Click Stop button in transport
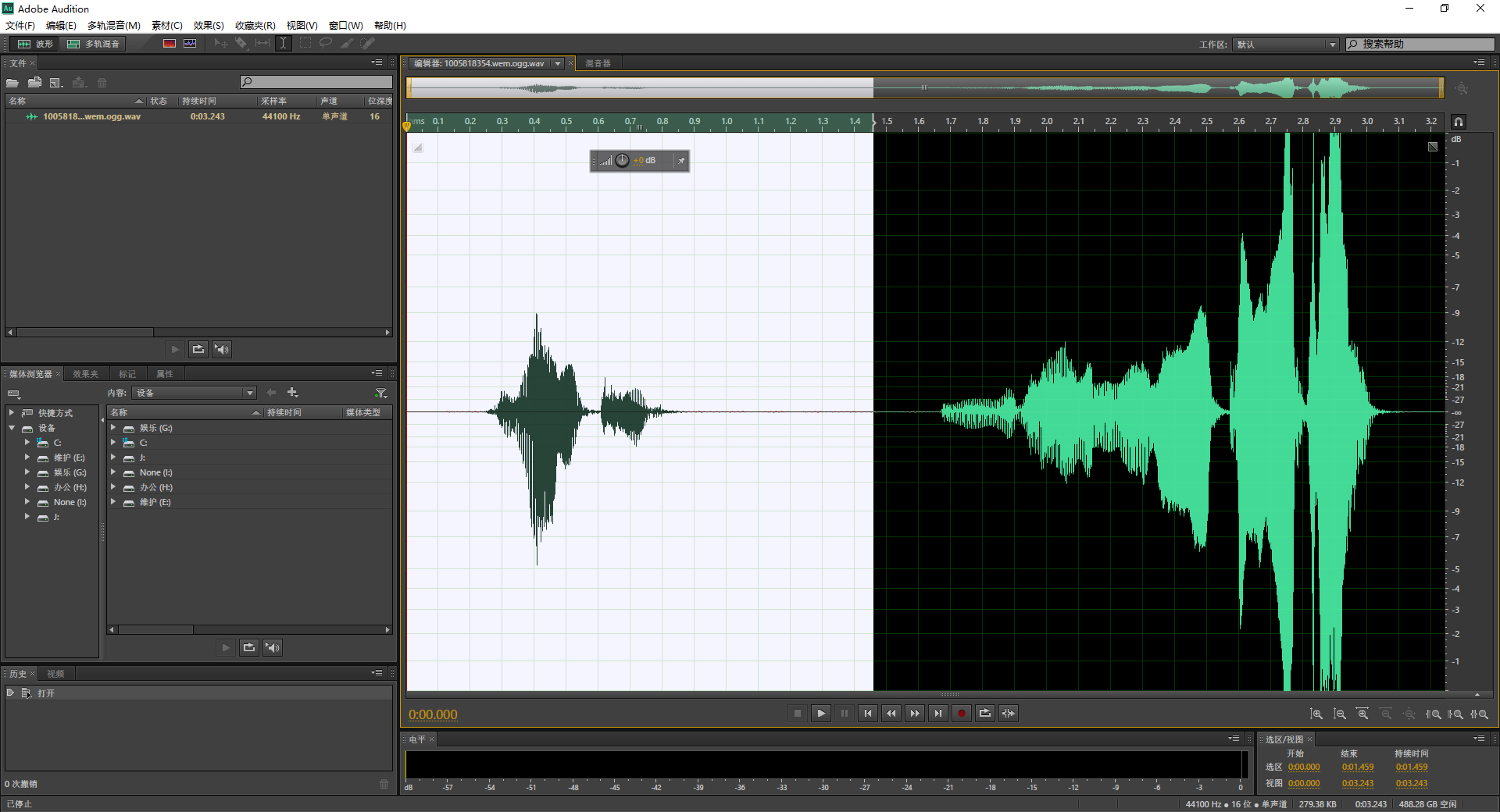 coord(798,713)
